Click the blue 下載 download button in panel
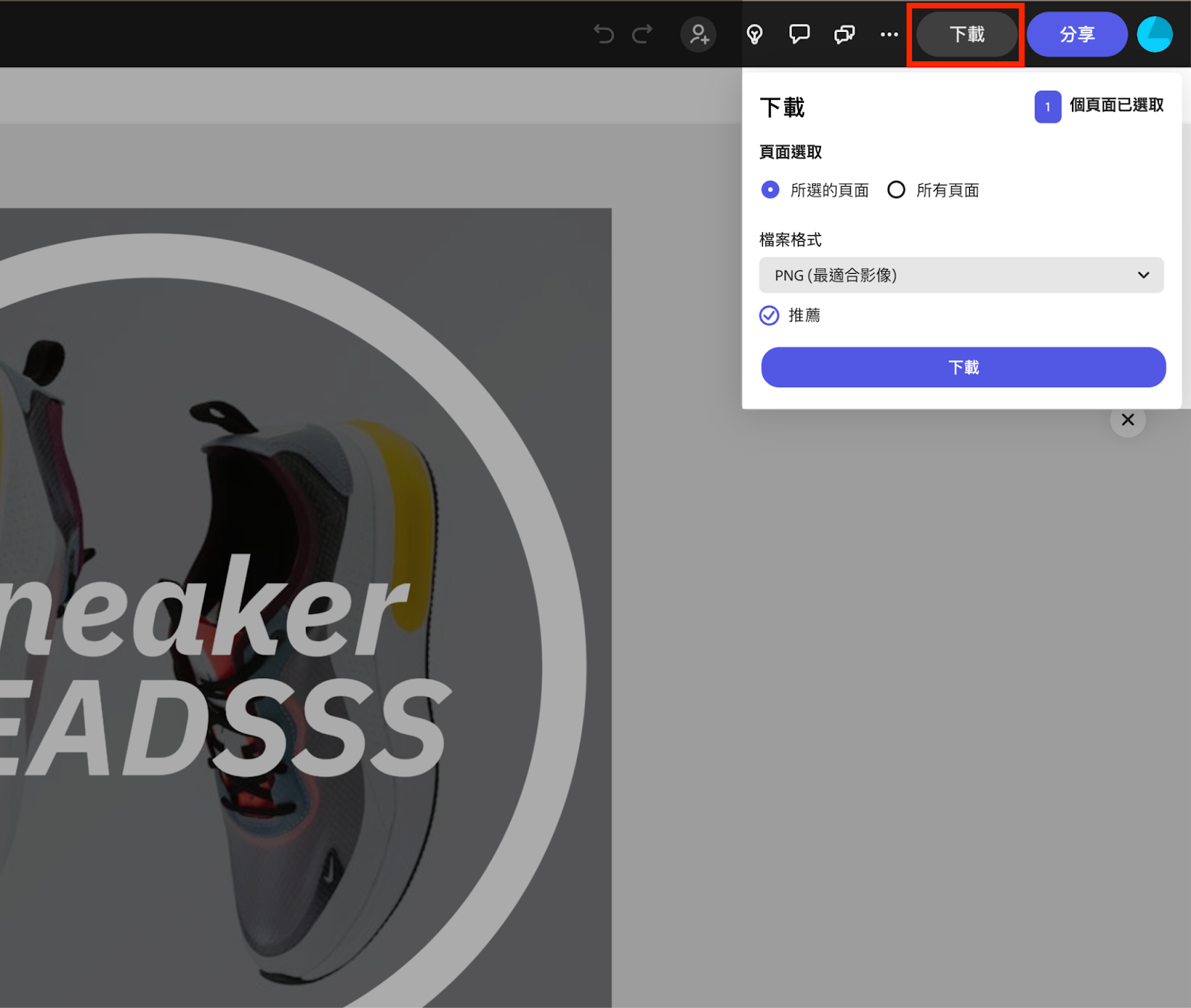Screen dimensions: 1191x1008 [x=963, y=367]
